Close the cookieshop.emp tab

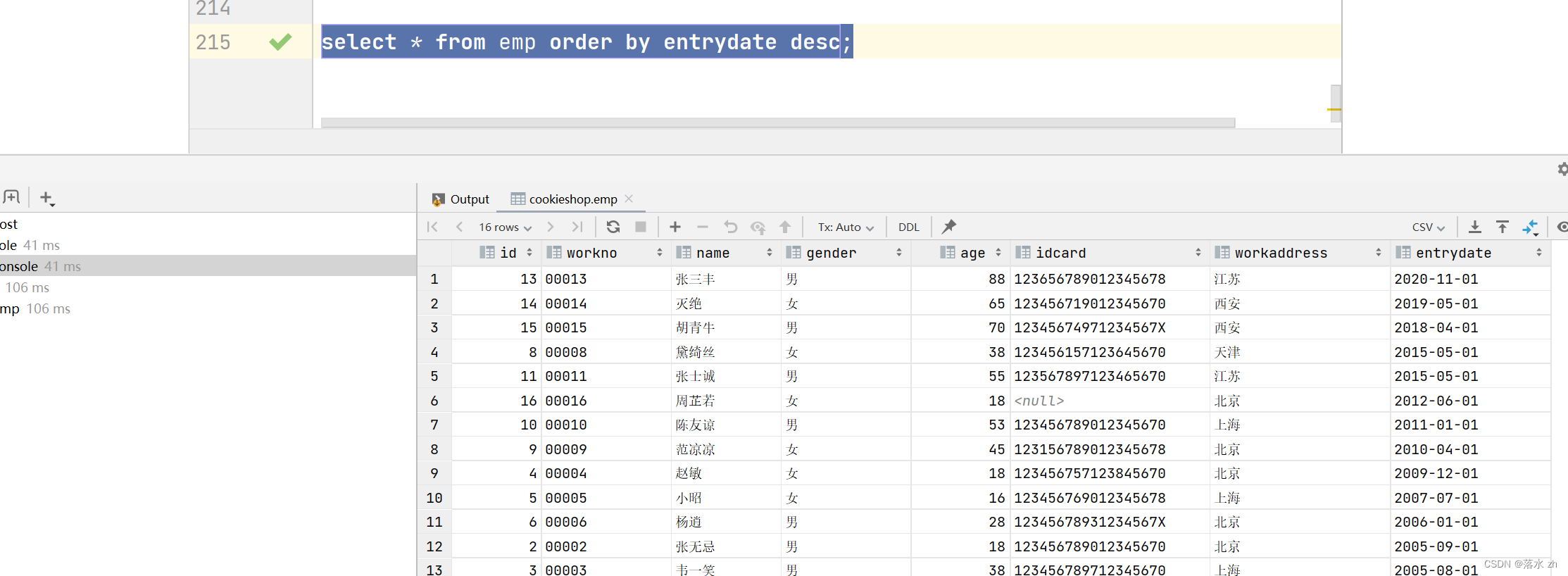[x=629, y=199]
